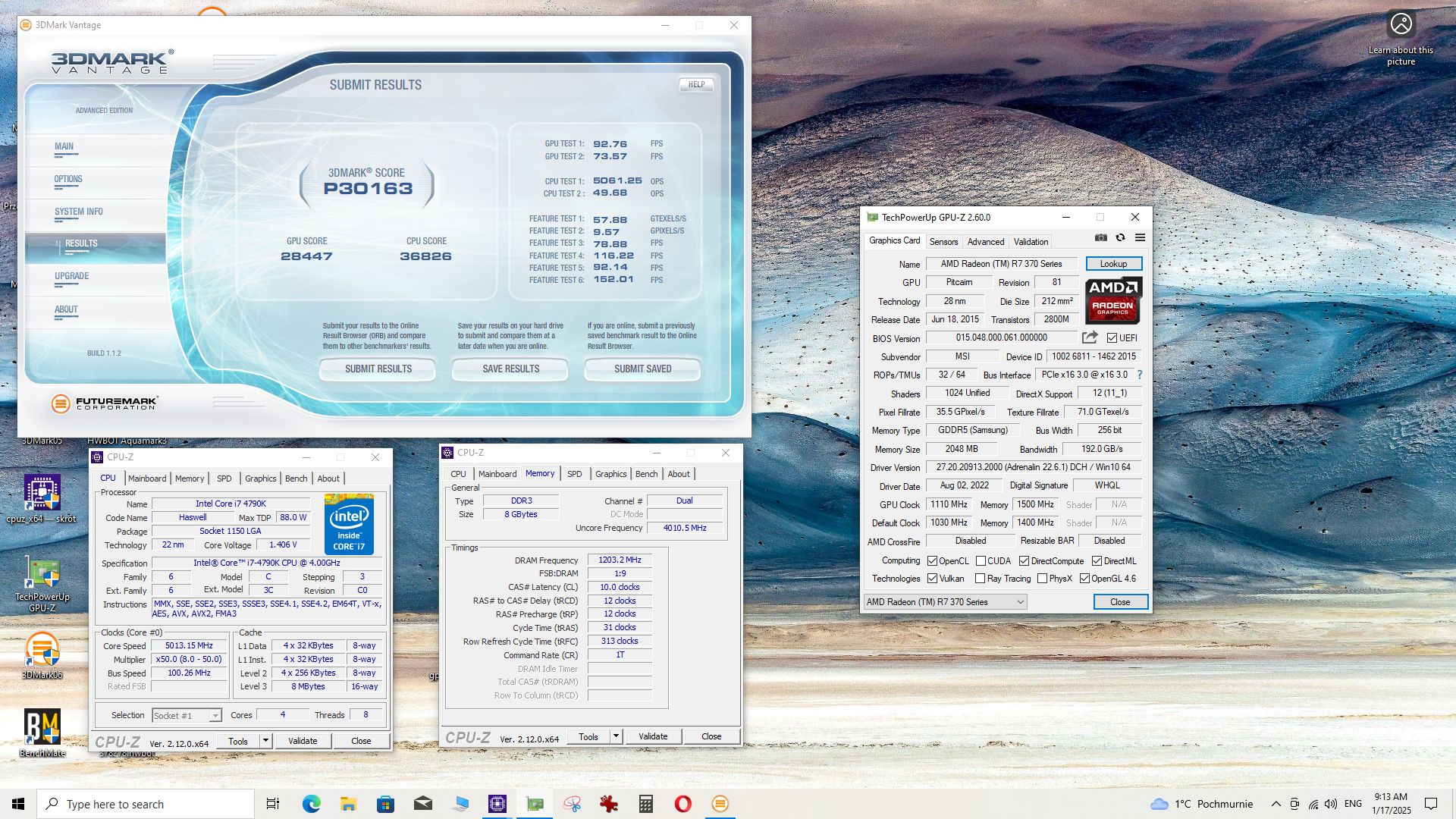Switch to 3DMark Vantage in the taskbar
This screenshot has width=1456, height=819.
click(x=720, y=804)
